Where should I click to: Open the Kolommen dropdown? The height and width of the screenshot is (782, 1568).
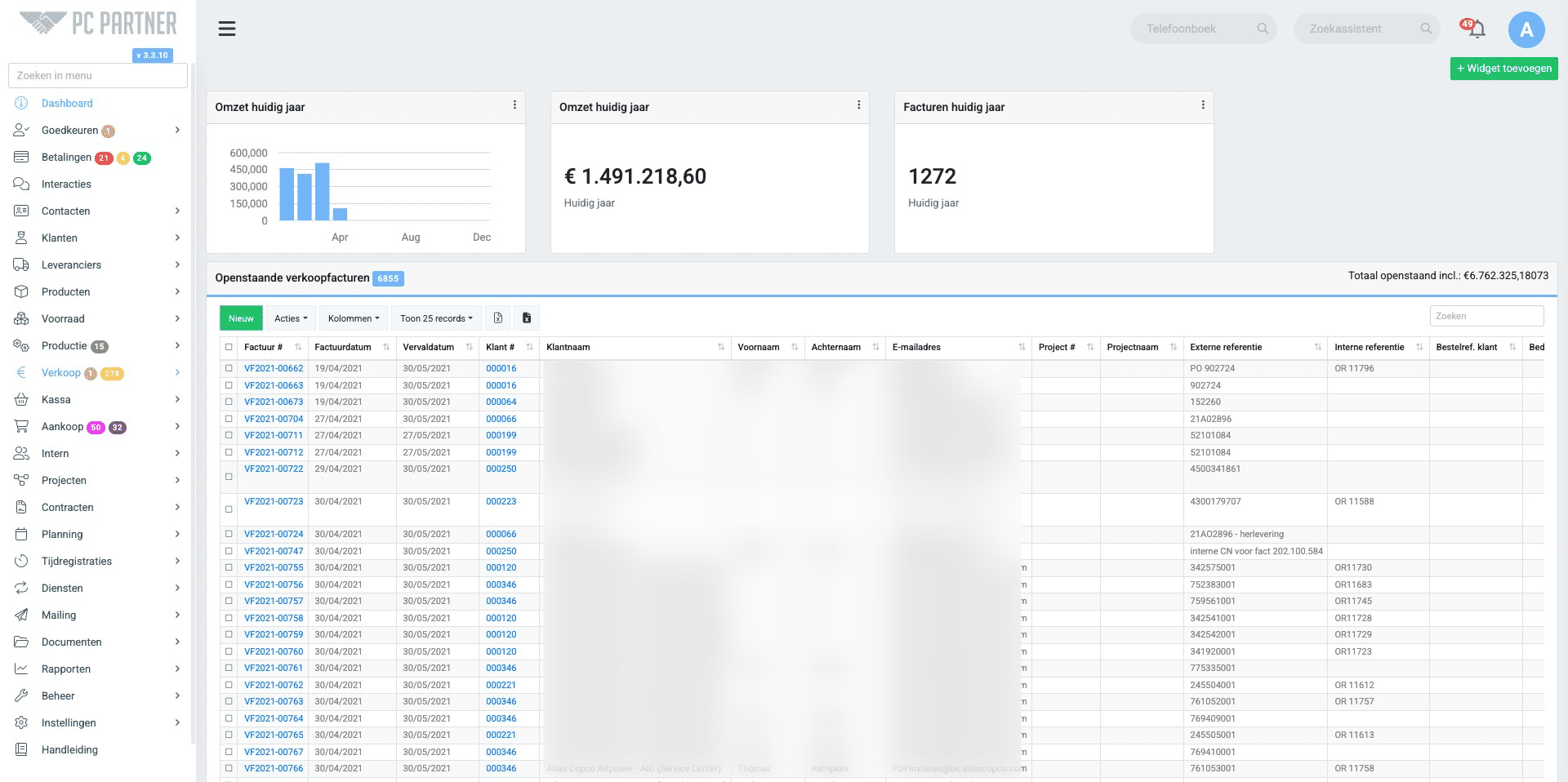click(x=354, y=318)
